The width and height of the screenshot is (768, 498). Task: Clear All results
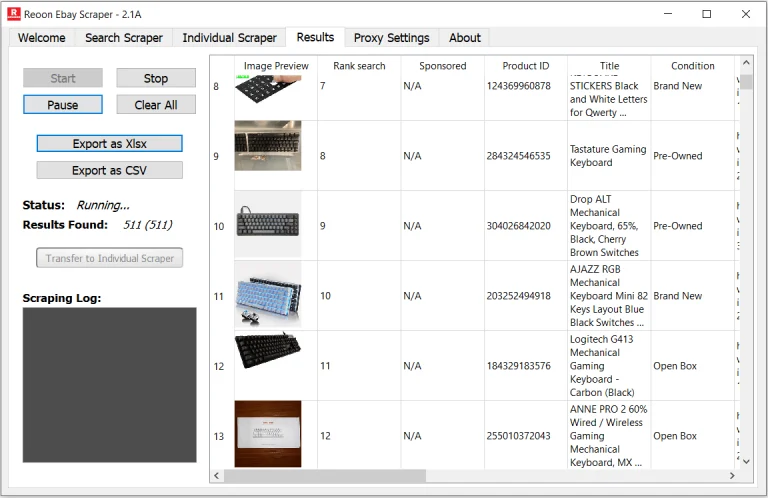coord(156,105)
